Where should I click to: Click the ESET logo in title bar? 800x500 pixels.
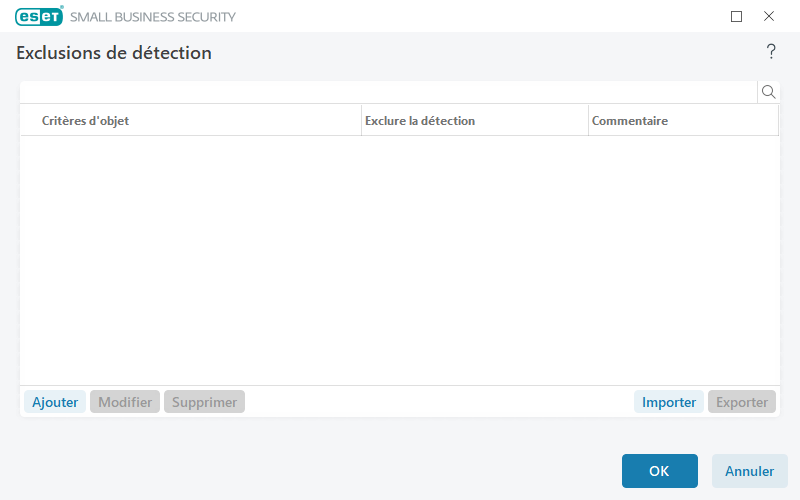click(x=39, y=16)
